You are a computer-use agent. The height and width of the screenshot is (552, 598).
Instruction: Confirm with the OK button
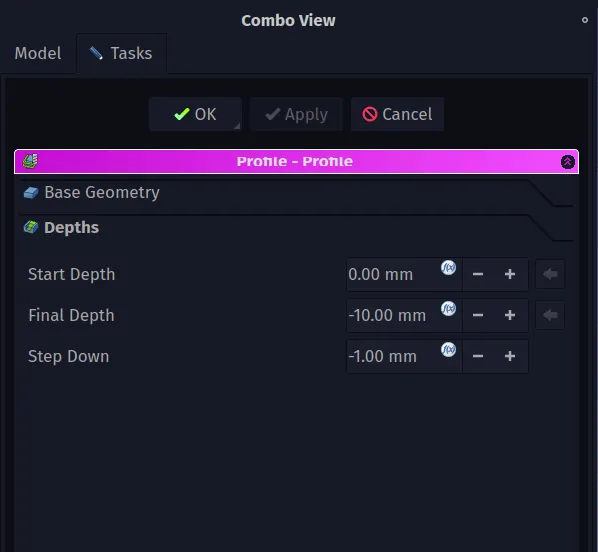[195, 114]
